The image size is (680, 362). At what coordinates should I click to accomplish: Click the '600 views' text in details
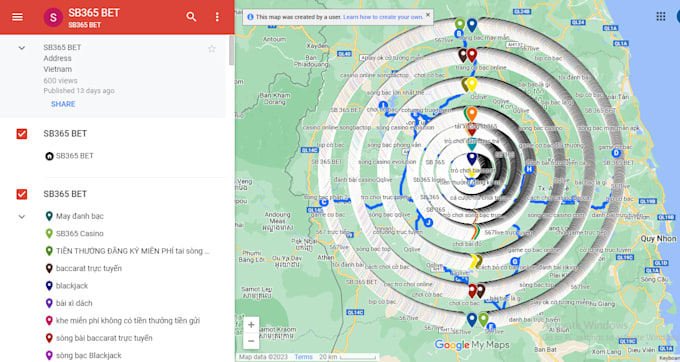[60, 81]
